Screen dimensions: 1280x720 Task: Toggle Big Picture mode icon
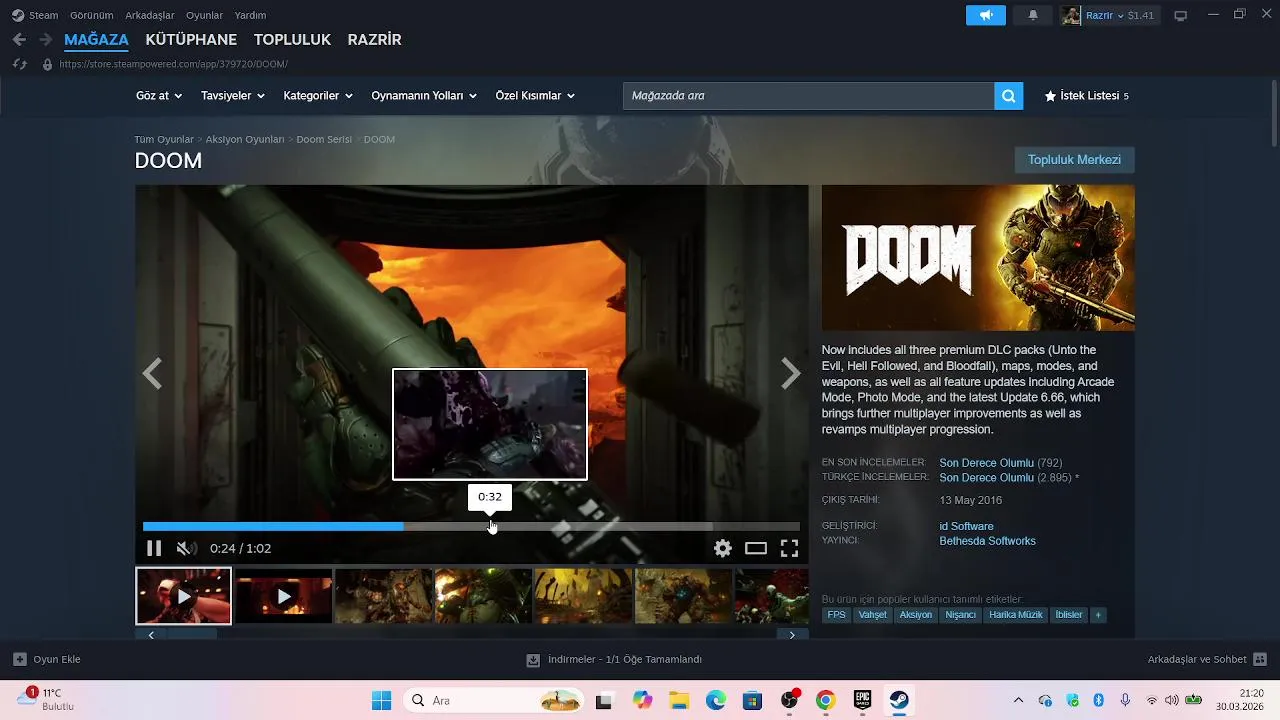click(1181, 15)
